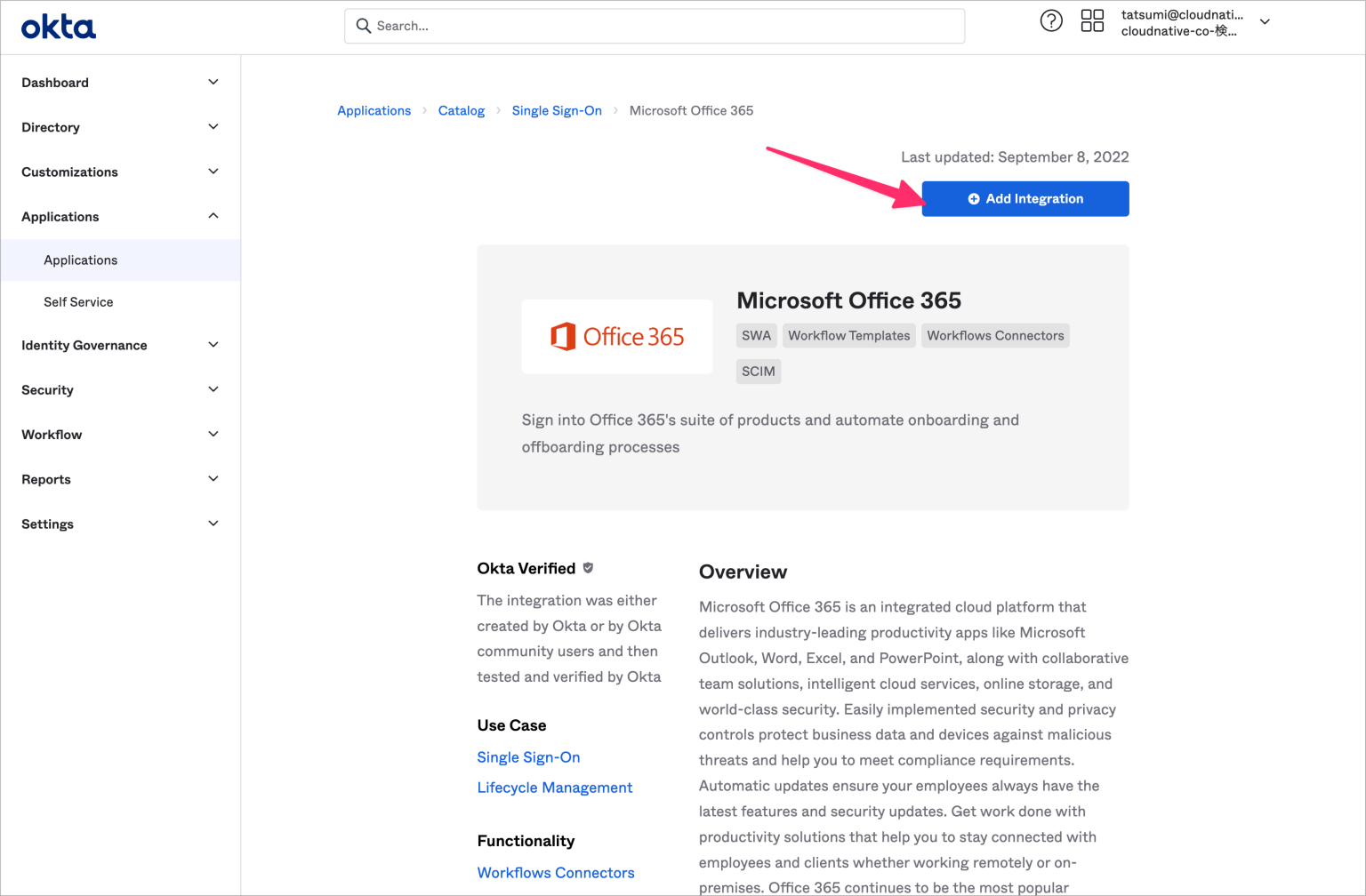
Task: Open the Lifecycle Management use case link
Action: click(554, 788)
